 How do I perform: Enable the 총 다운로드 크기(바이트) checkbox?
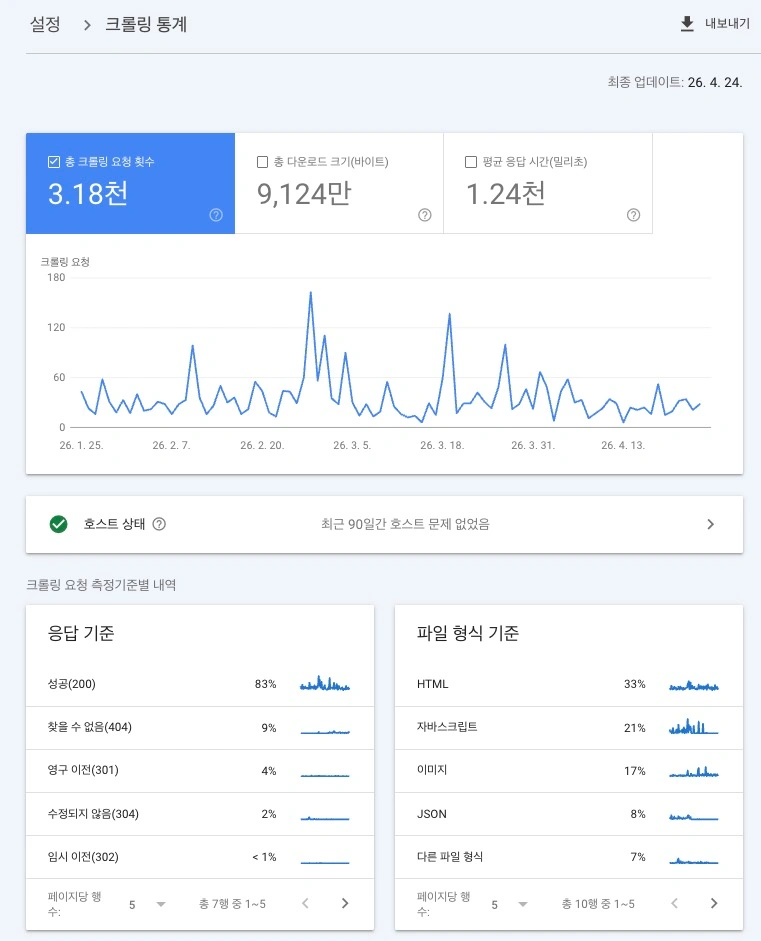(x=262, y=161)
